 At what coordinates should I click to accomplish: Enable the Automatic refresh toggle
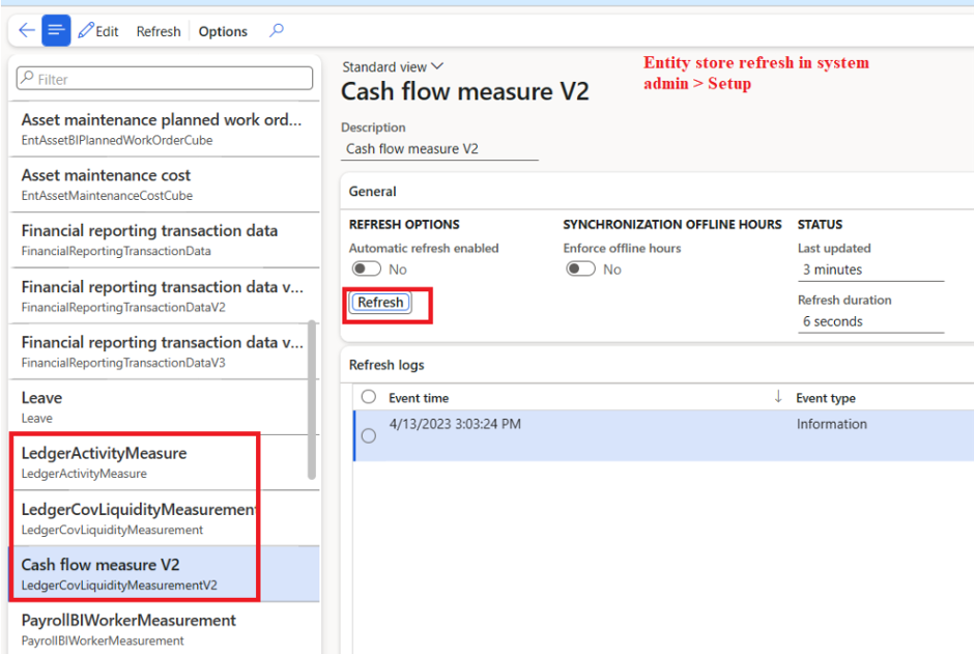pos(366,269)
